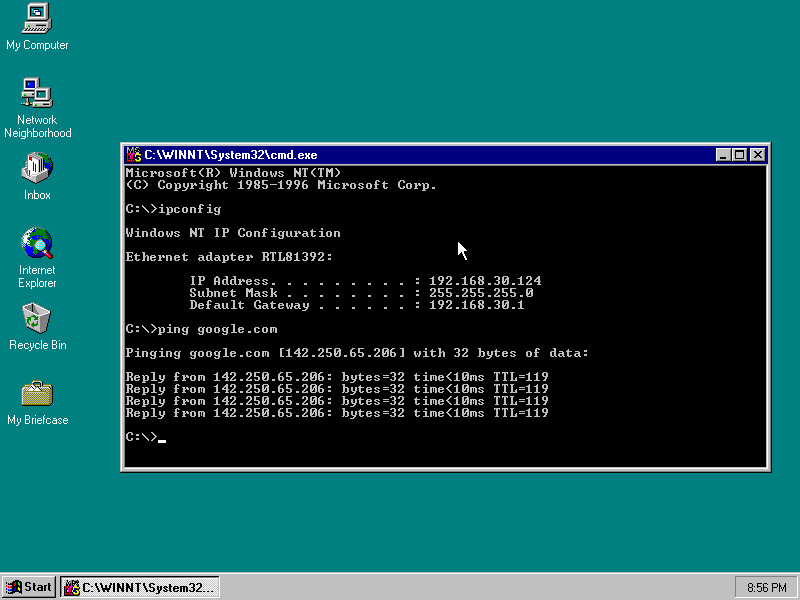800x600 pixels.
Task: Click the 8:56 PM clock in tray
Action: tap(766, 588)
